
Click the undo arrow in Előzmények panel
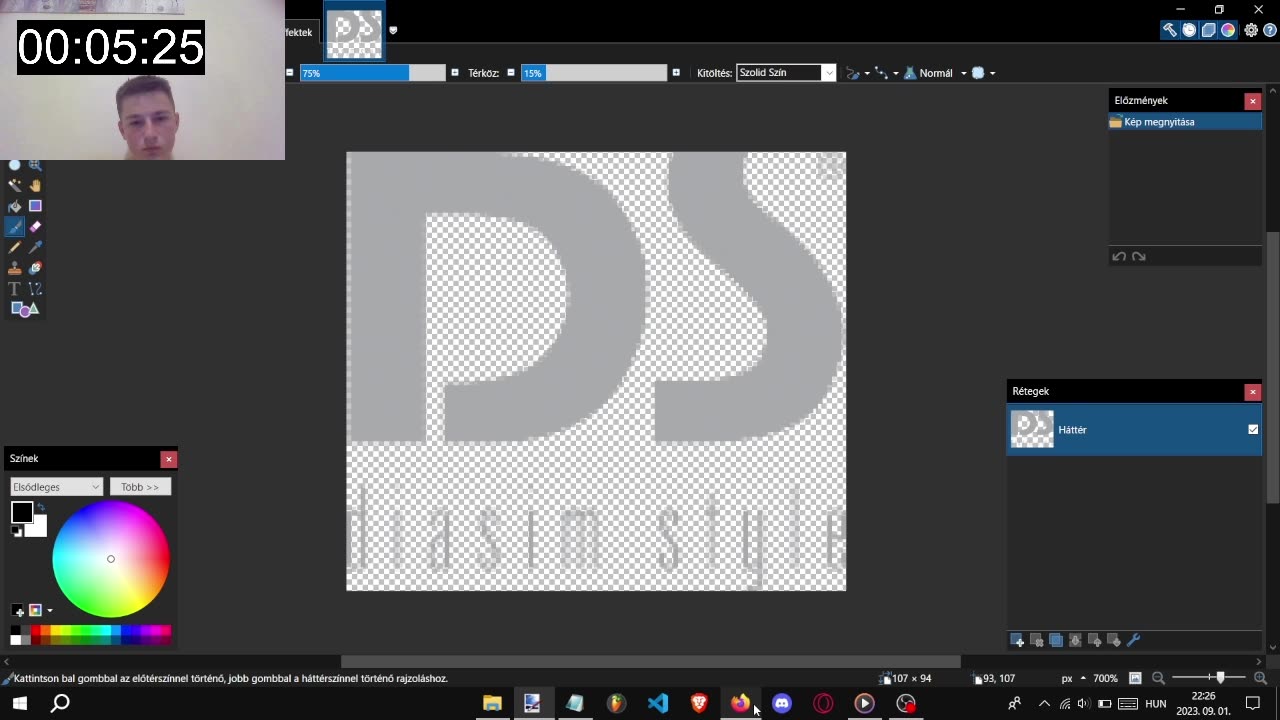coord(1119,257)
